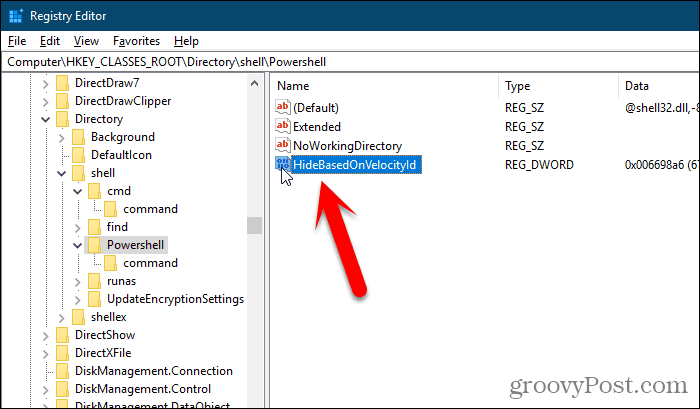
Task: Select the UpdateEncryptionSettings folder icon
Action: tap(95, 299)
